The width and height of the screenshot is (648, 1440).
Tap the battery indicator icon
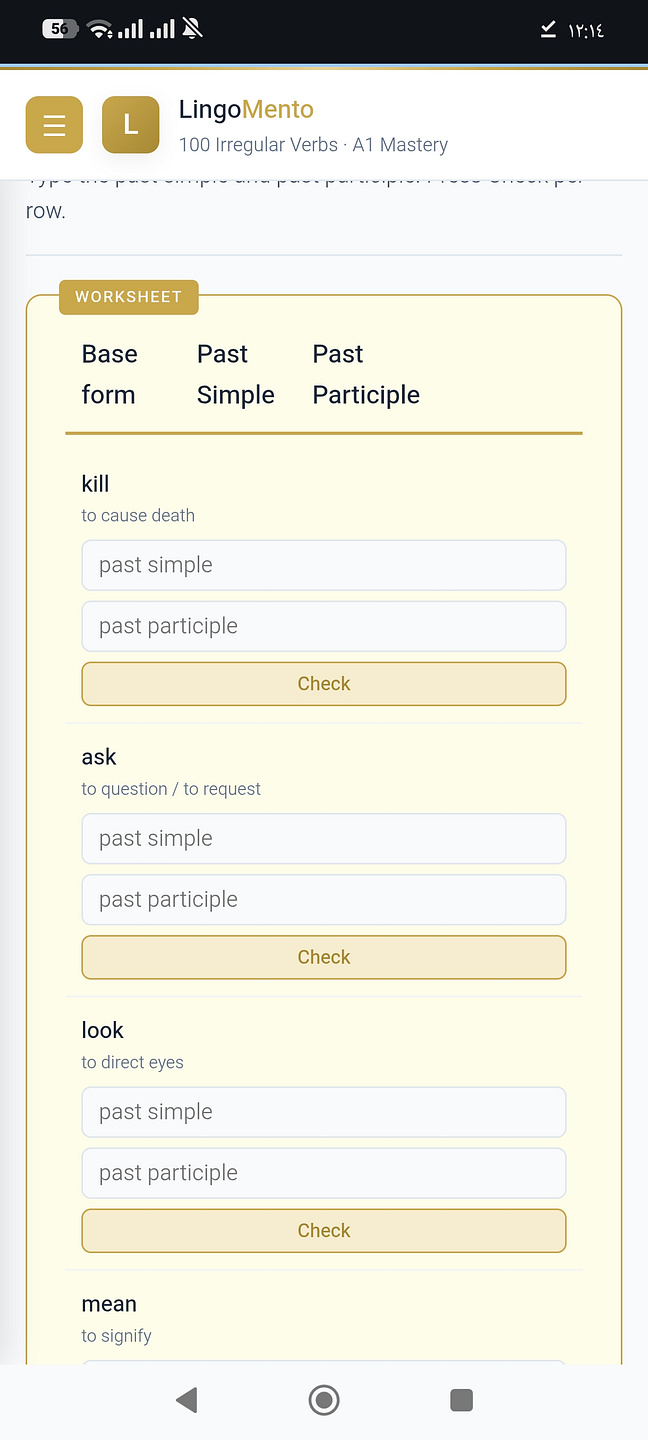[60, 29]
